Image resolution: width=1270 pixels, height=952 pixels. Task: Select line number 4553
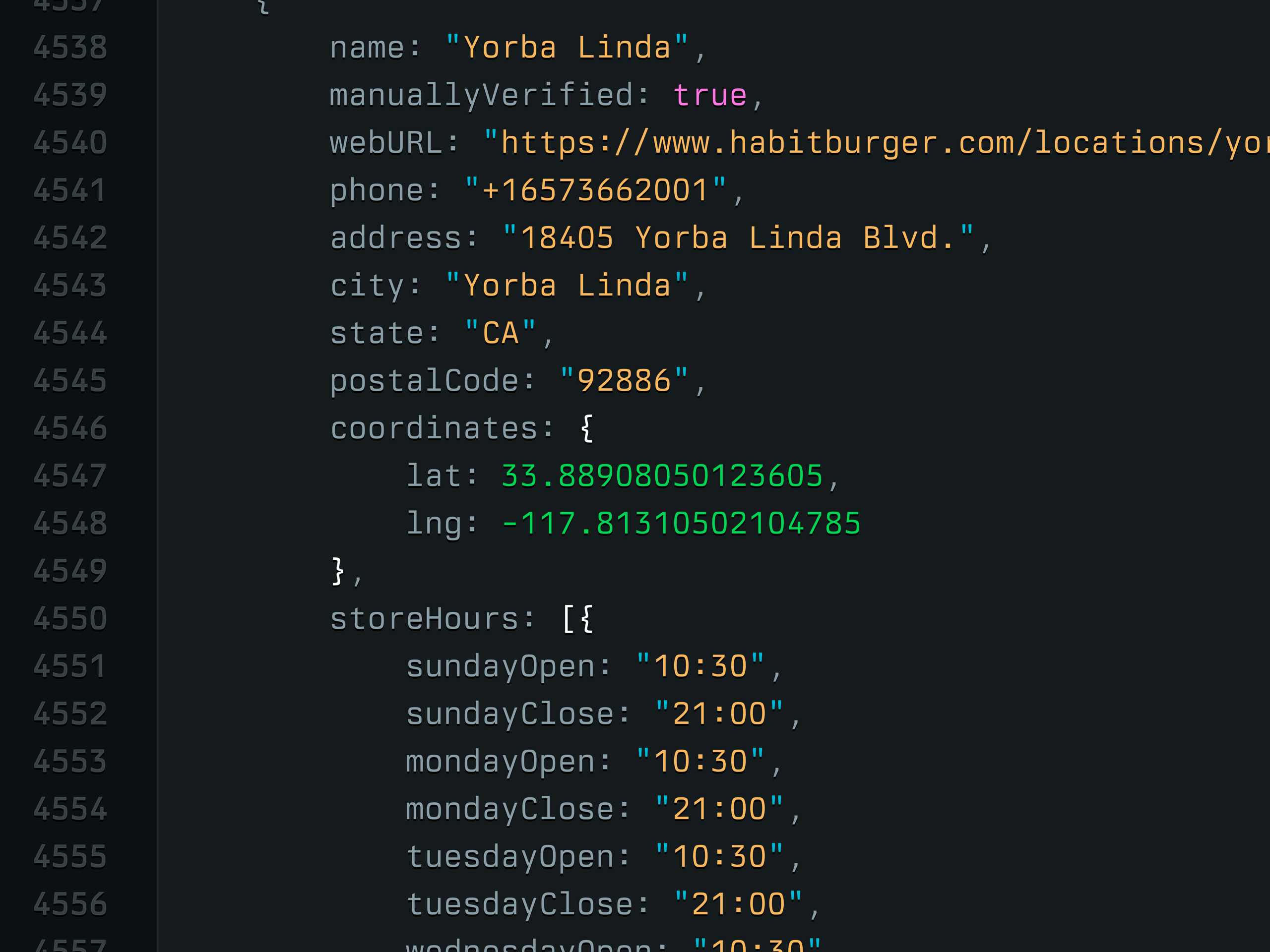(70, 762)
